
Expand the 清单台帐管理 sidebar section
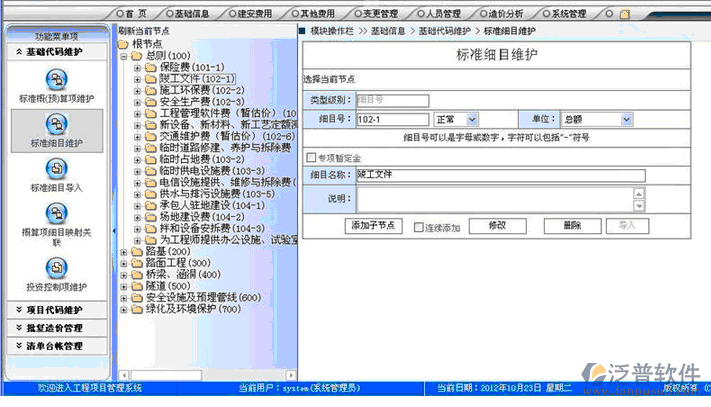click(57, 346)
